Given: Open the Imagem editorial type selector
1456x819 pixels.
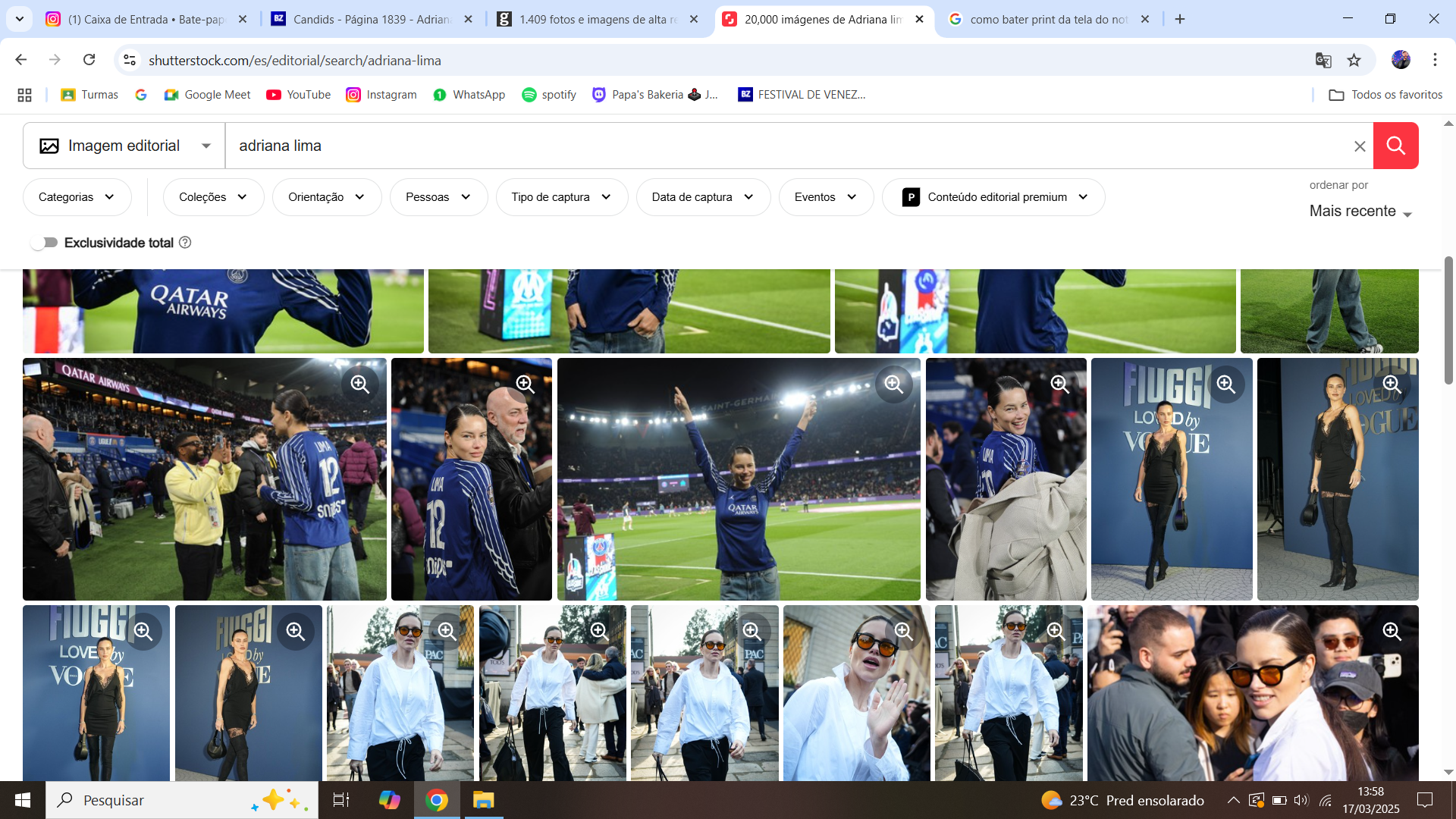Looking at the screenshot, I should [x=124, y=146].
